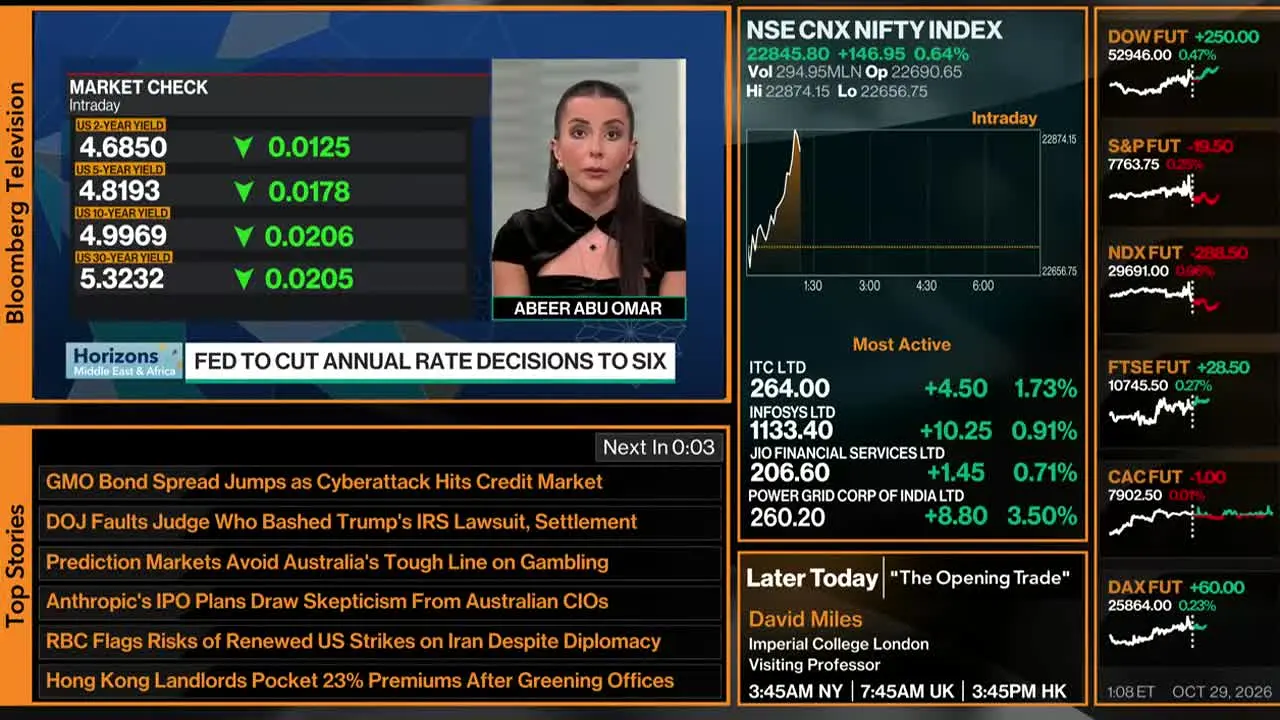
Task: Click the Nifty index value 22845.80
Action: pyautogui.click(x=788, y=54)
